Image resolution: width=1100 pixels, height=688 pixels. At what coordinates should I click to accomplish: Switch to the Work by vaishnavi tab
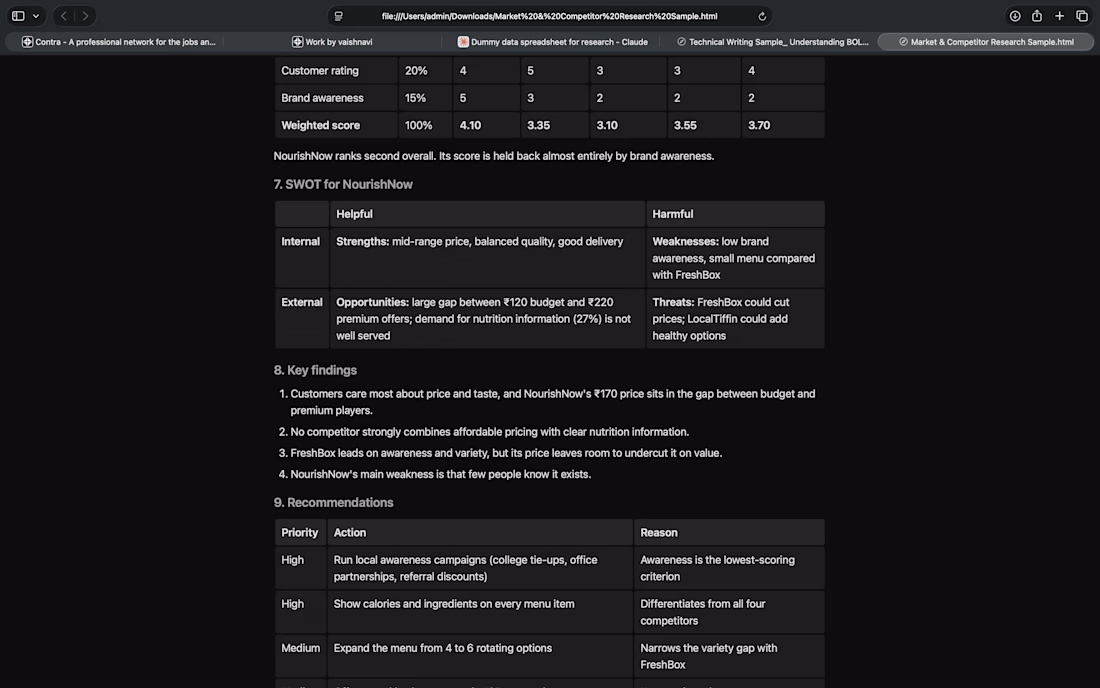coord(332,42)
